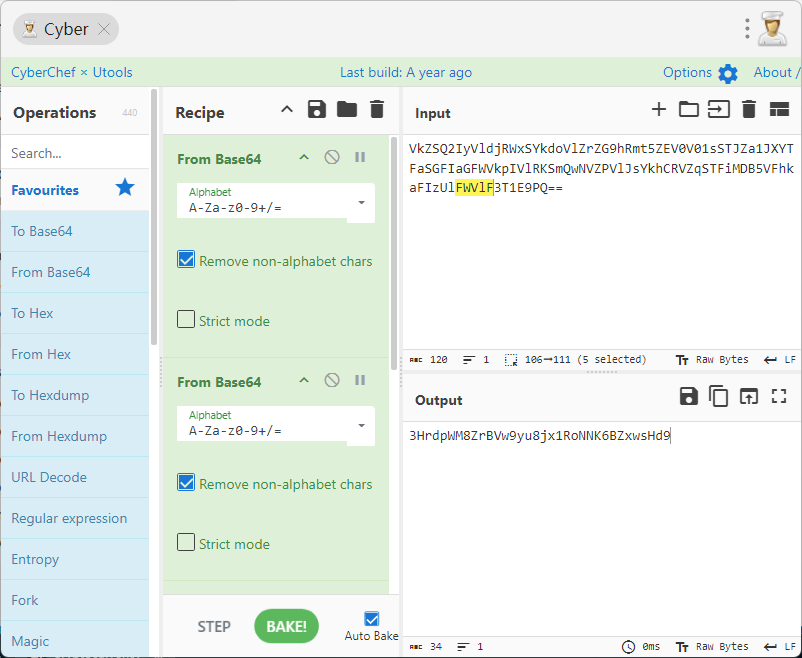Open a folder as input
The width and height of the screenshot is (802, 658).
[688, 109]
